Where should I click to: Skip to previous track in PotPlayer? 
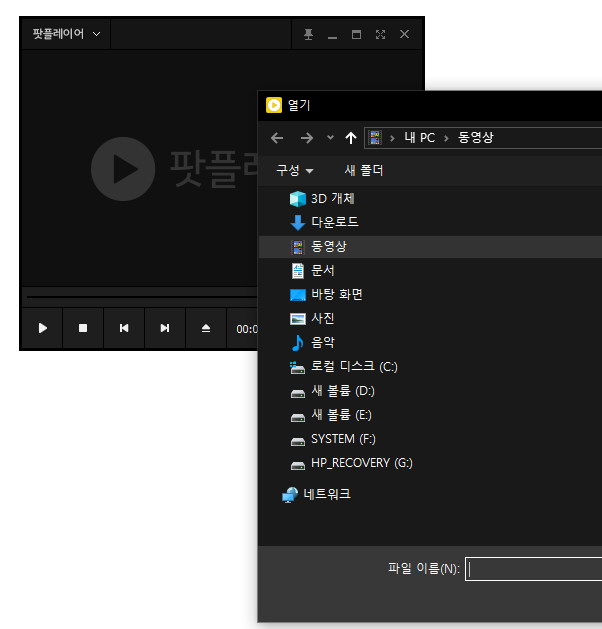pos(124,328)
